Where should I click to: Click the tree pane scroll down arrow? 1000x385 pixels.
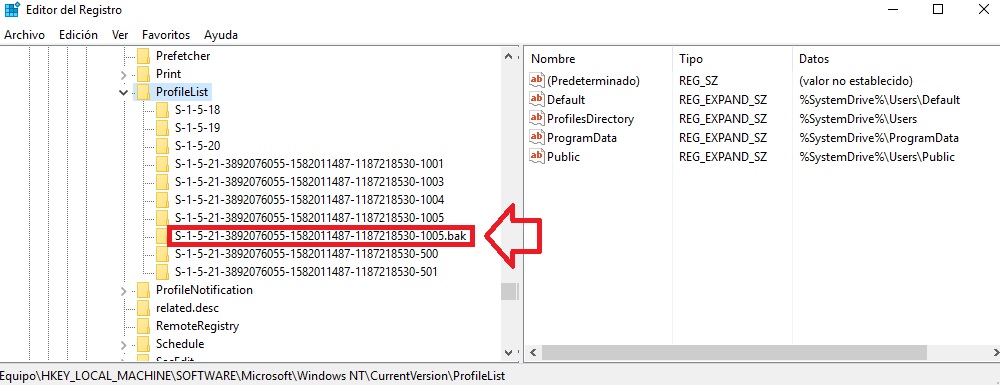click(x=508, y=352)
